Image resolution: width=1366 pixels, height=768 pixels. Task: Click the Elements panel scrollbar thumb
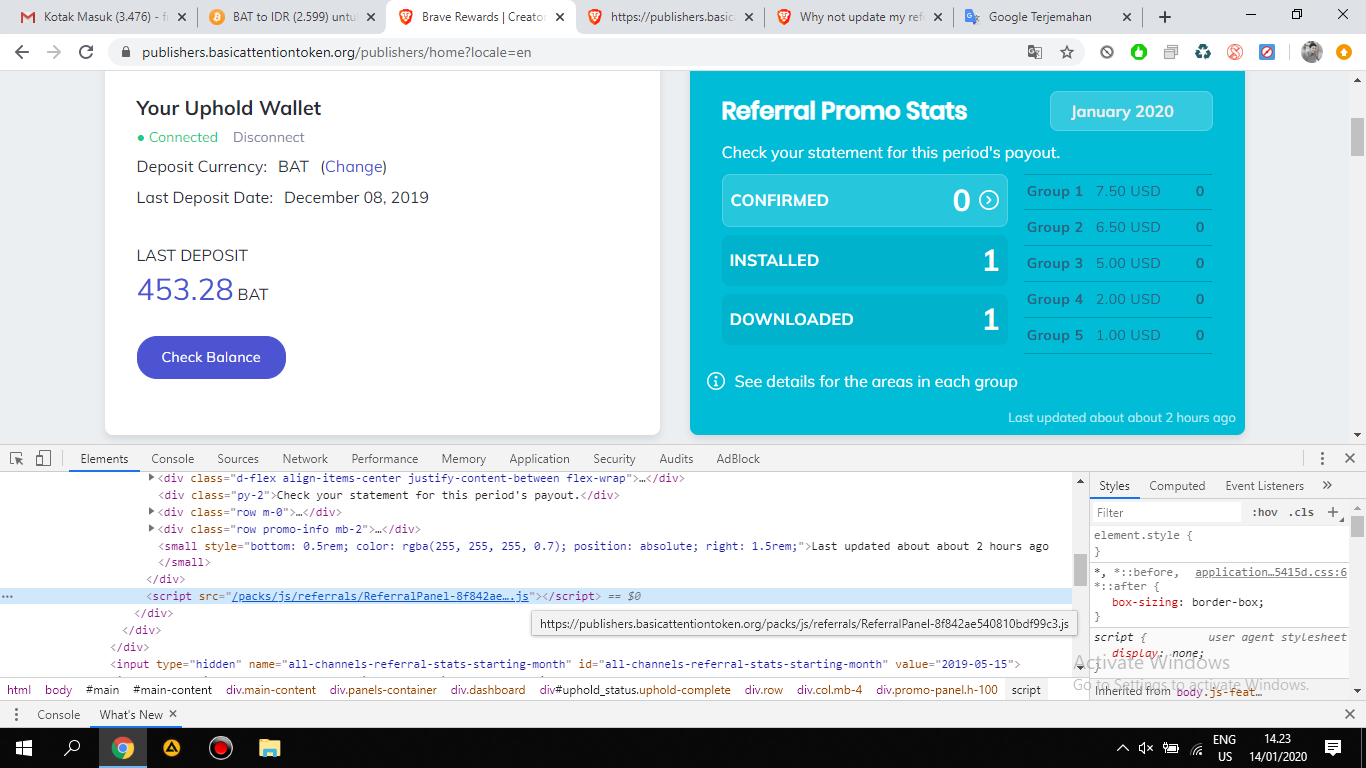click(x=1080, y=570)
